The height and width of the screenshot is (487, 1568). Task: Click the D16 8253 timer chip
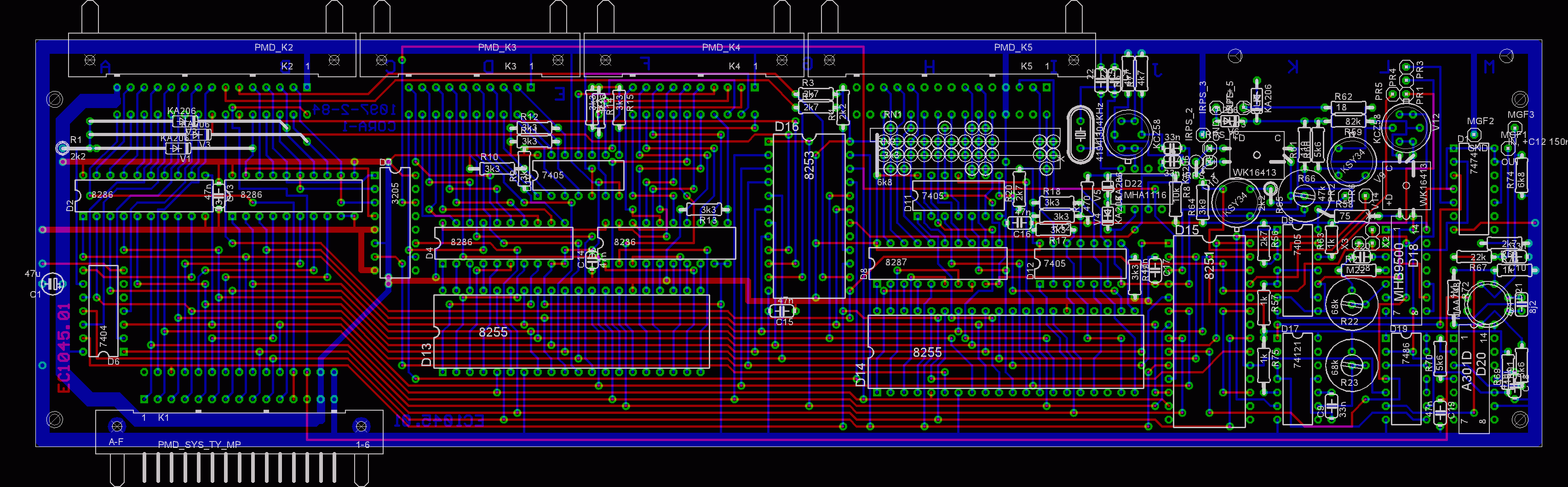[x=808, y=216]
